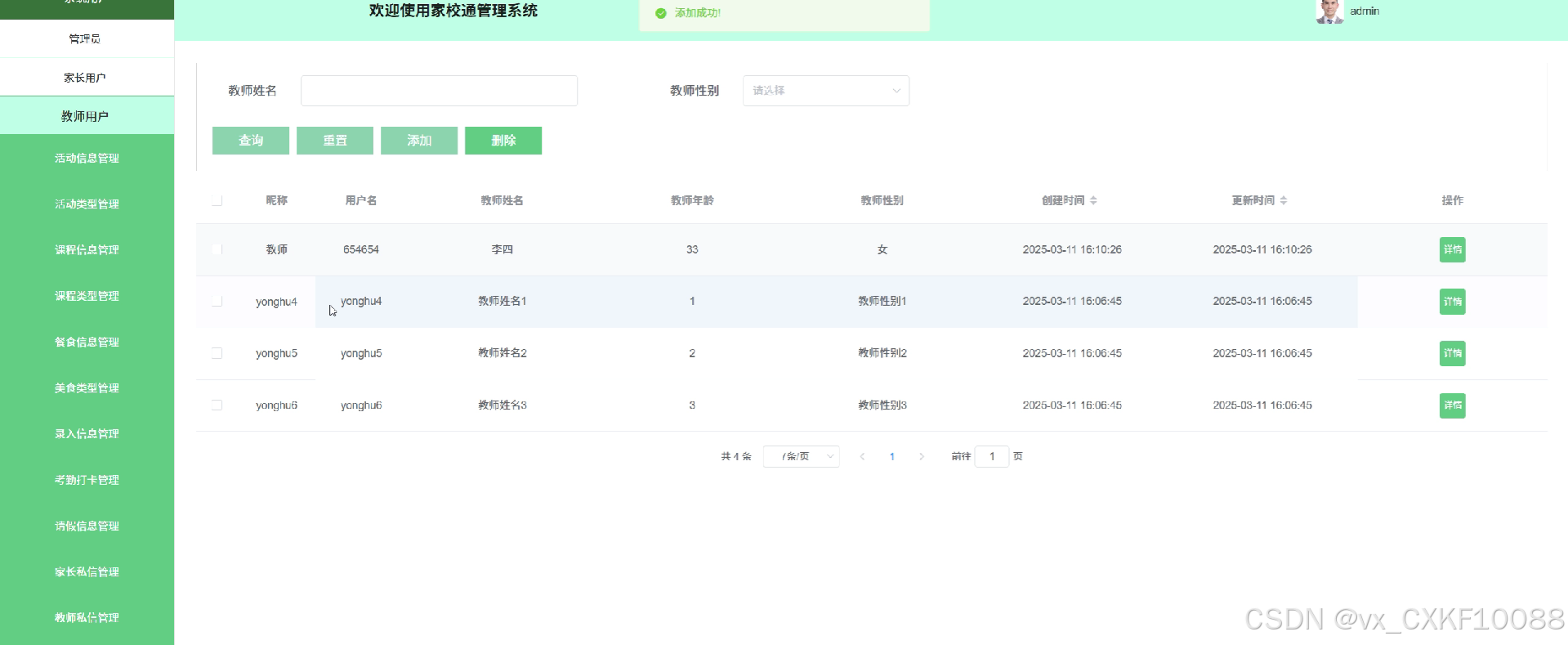Go to previous page arrow
The height and width of the screenshot is (645, 1568).
tap(862, 456)
